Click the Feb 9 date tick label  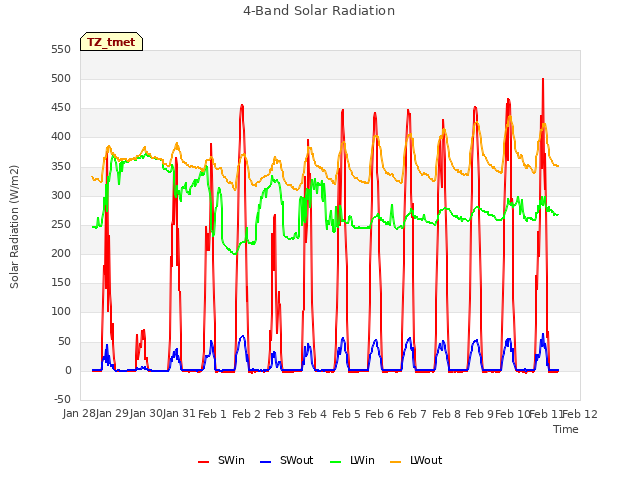tap(479, 414)
